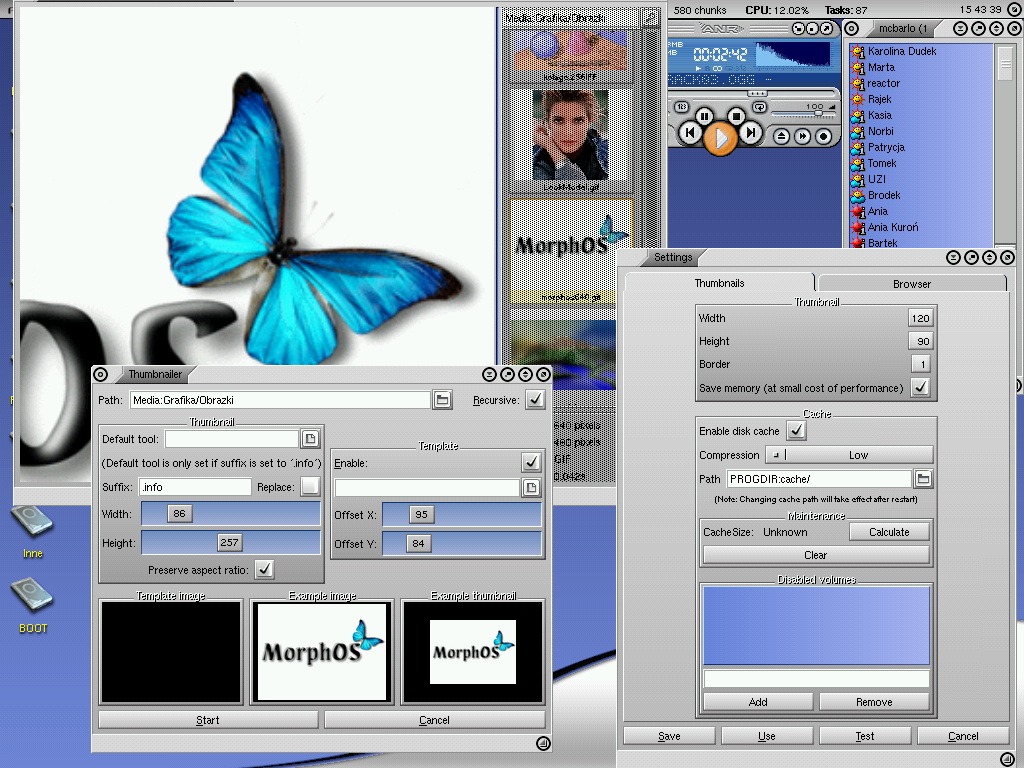Click the ANR volume slider knob
The width and height of the screenshot is (1024, 768).
pyautogui.click(x=818, y=114)
